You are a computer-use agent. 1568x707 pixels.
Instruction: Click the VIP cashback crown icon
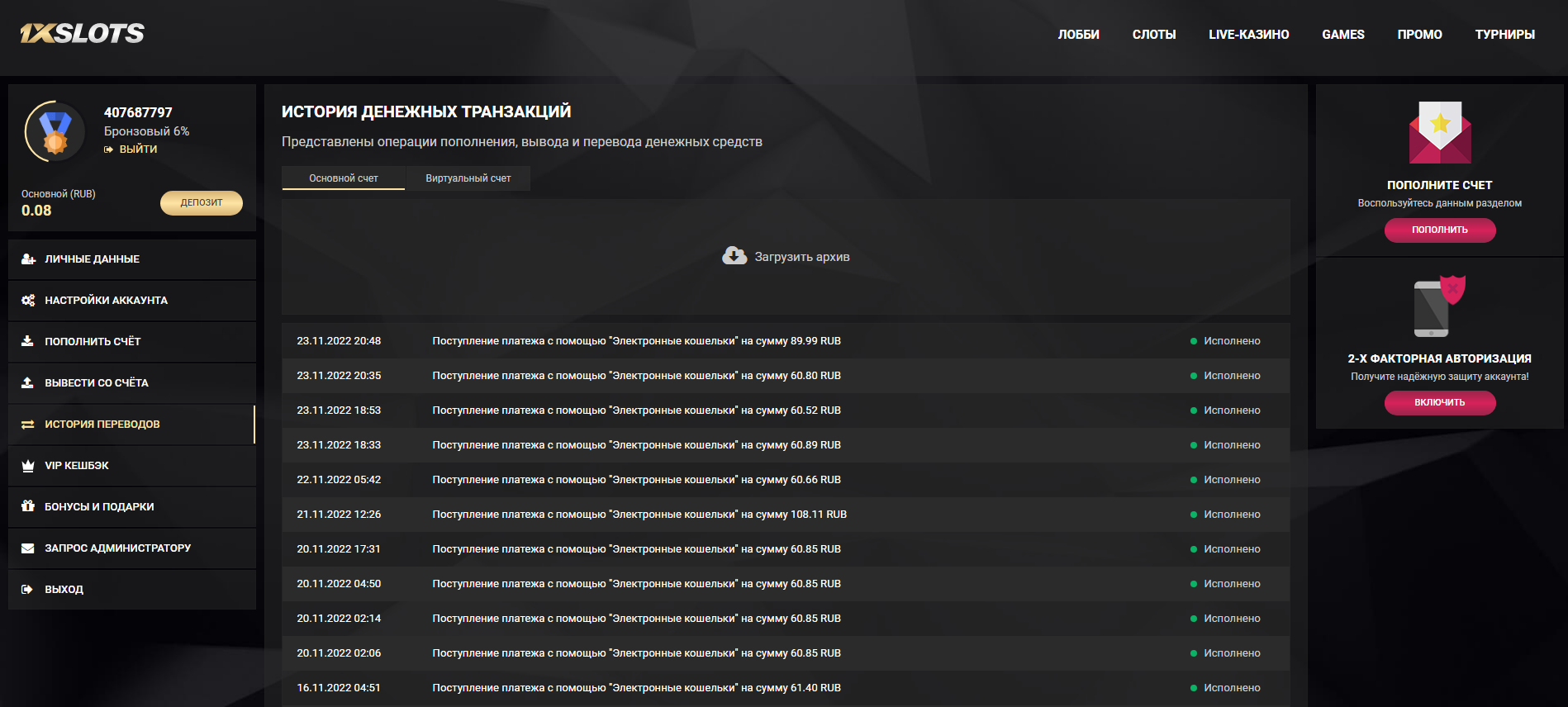coord(28,466)
